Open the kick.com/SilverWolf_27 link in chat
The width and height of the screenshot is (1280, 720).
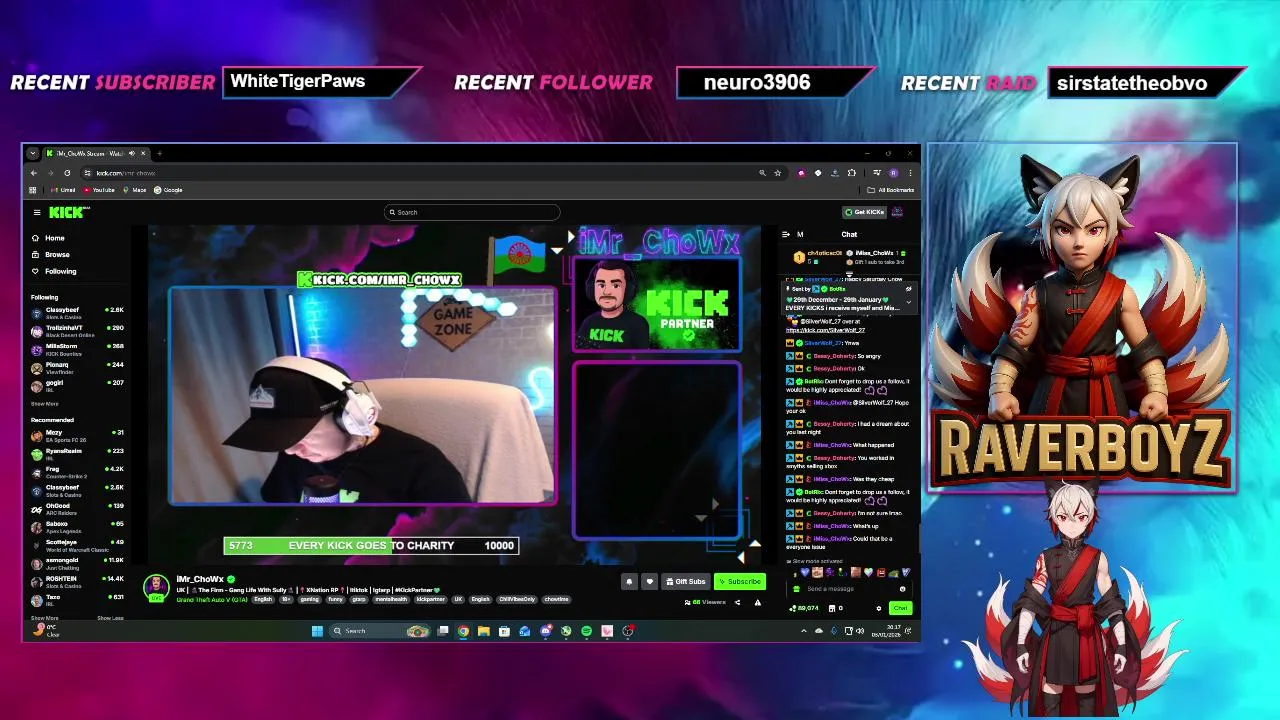pos(825,330)
